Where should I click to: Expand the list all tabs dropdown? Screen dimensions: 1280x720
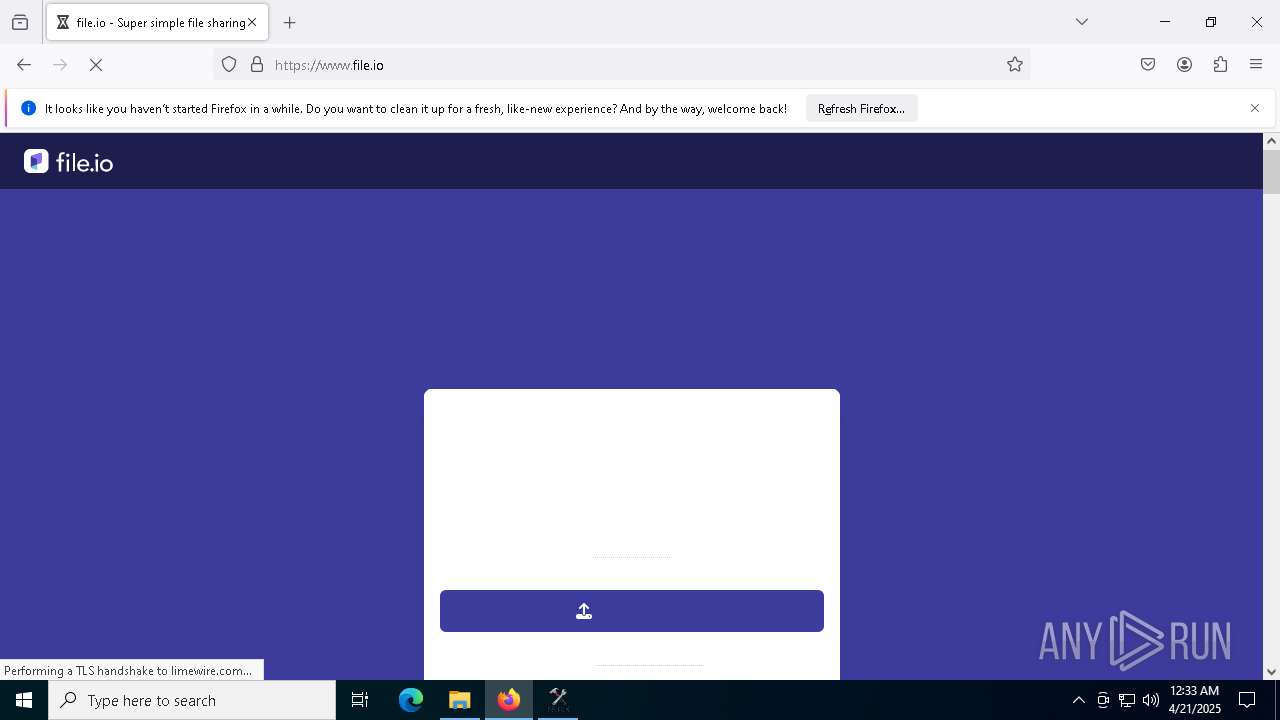1082,22
